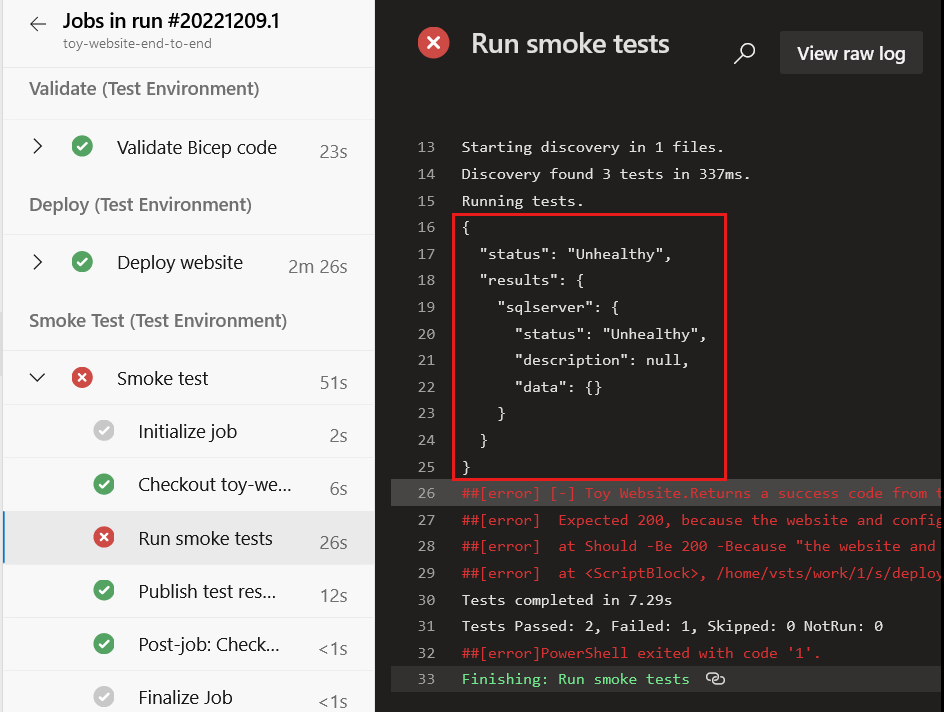Open the Publish test res... step

189,591
